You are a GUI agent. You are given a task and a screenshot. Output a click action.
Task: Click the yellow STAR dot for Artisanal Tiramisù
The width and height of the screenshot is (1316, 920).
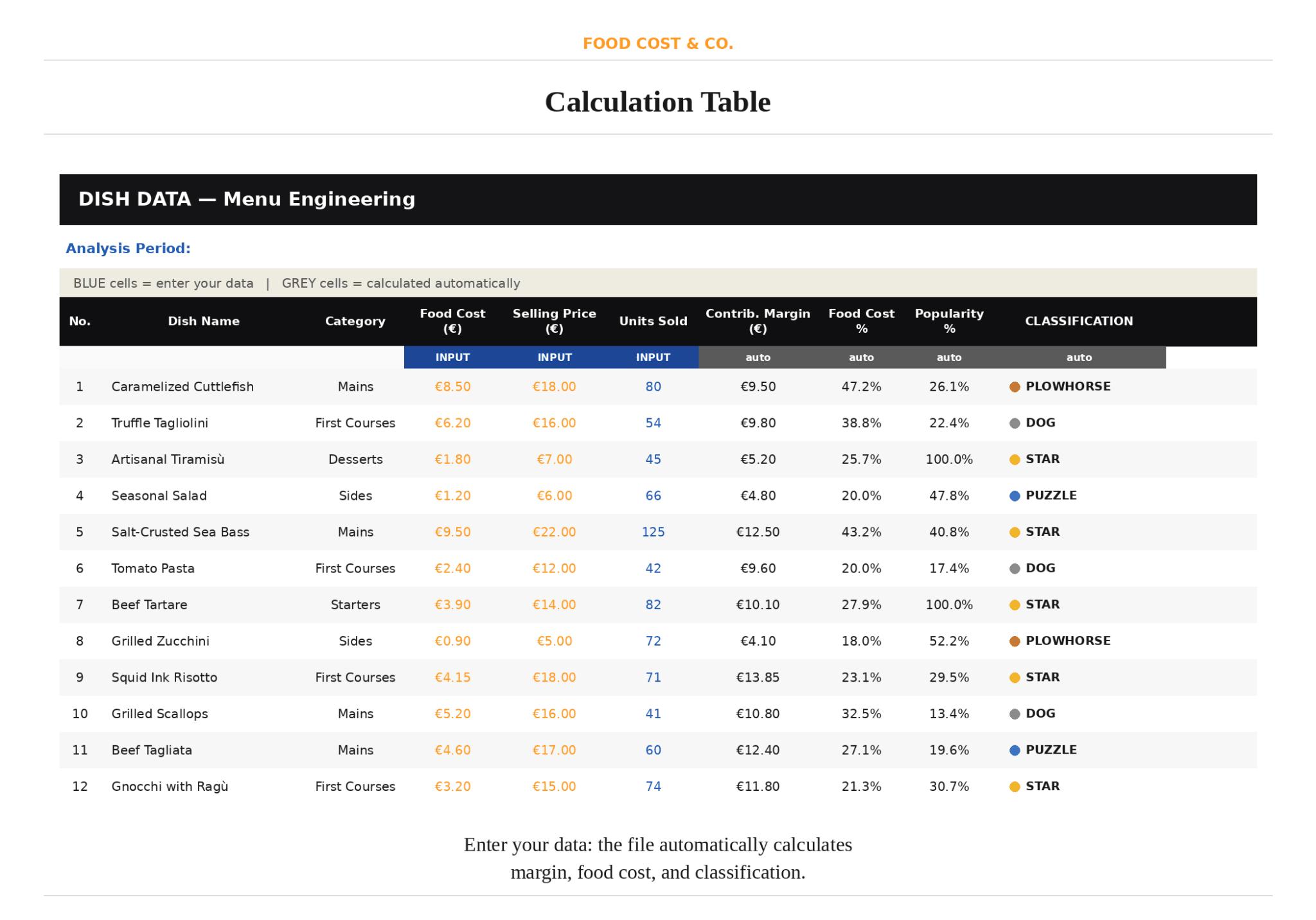coord(1015,459)
